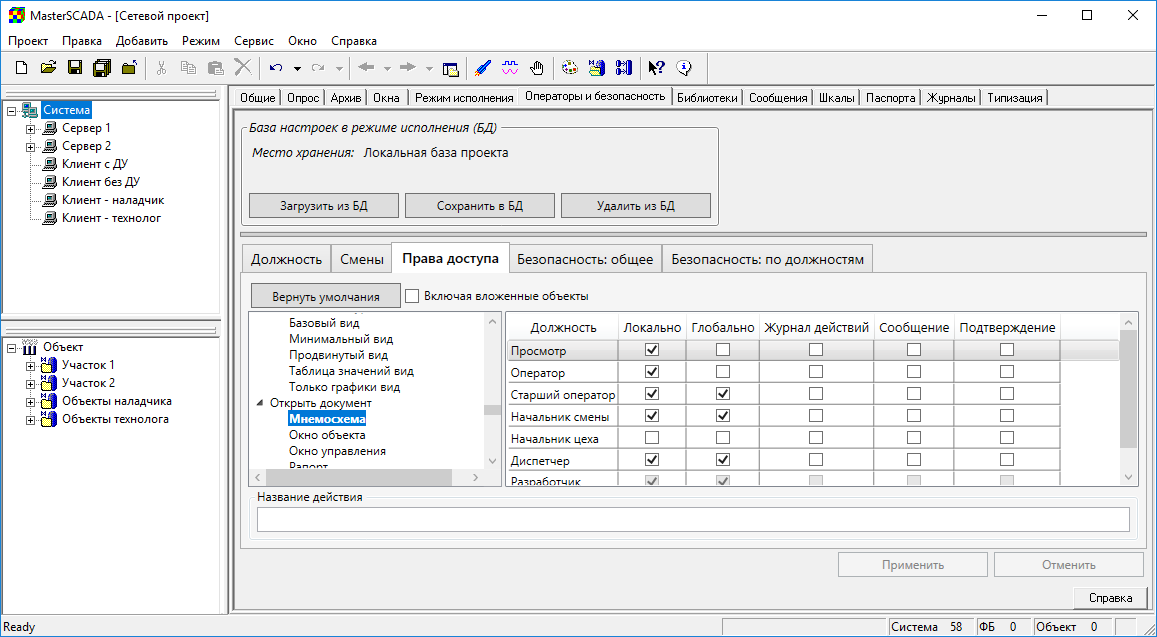
Task: Save all with the stacked floppies icon
Action: click(x=102, y=68)
